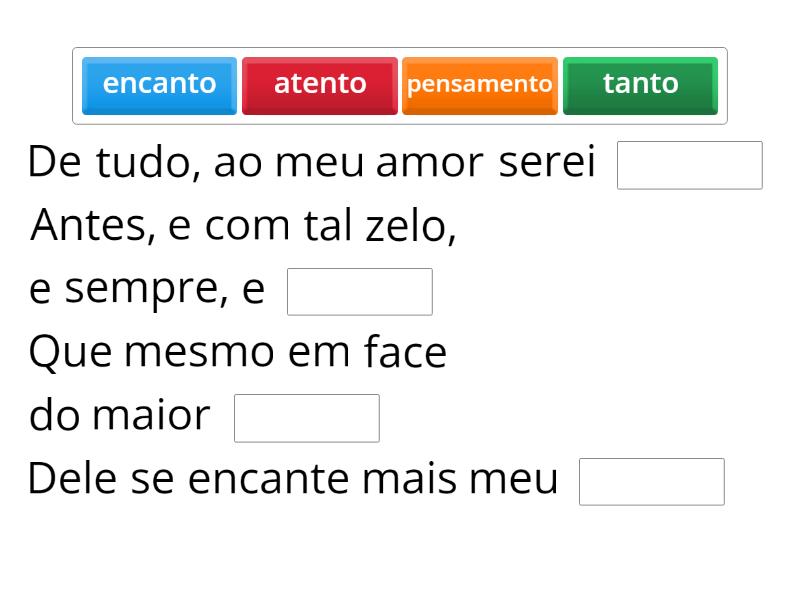Click the phrase 'Dele se encante'

click(190, 479)
